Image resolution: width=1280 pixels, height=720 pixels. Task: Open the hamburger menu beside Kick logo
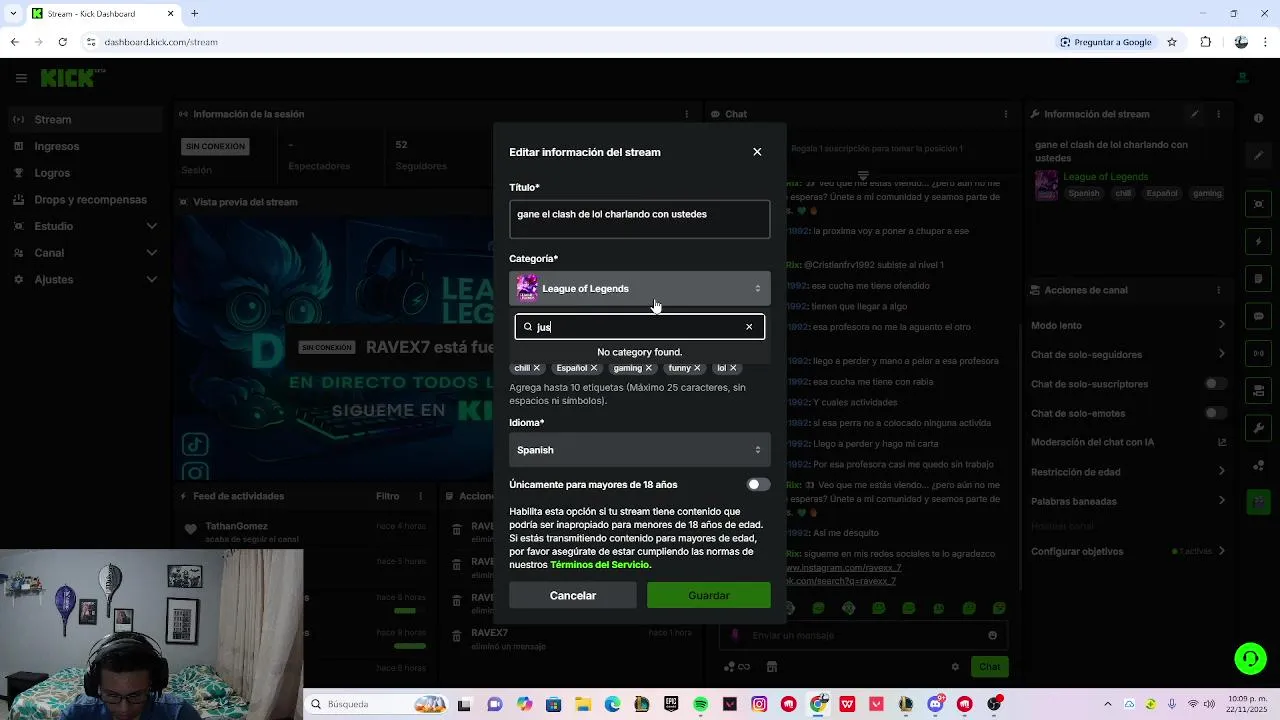[21, 78]
